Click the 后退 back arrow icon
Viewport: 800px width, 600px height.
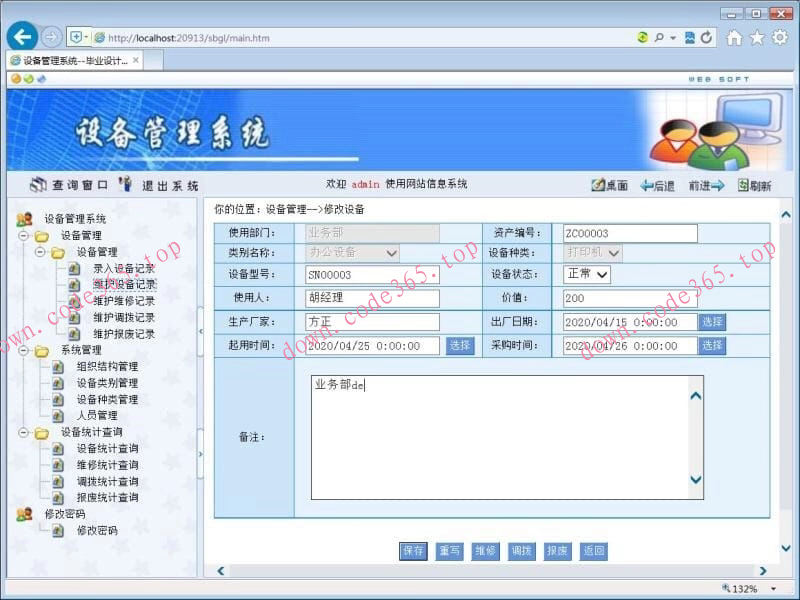click(x=646, y=186)
